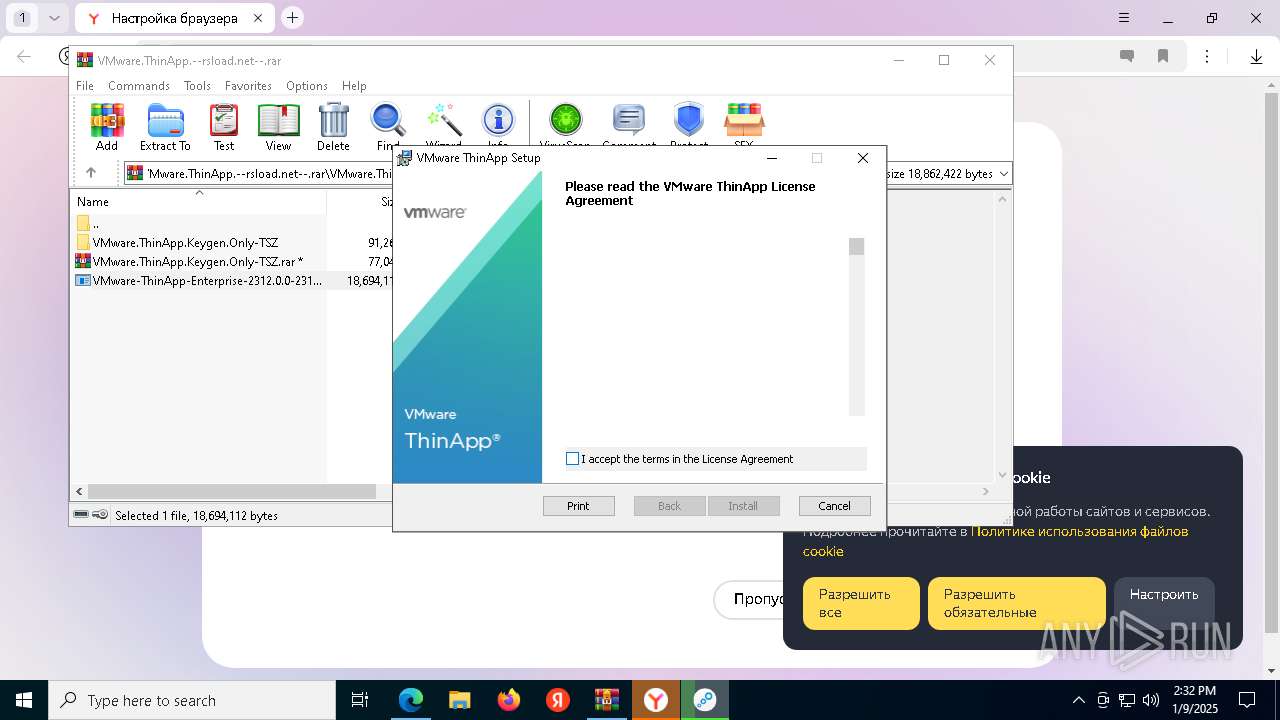Open Firefox from taskbar
Viewport: 1280px width, 720px height.
pos(509,700)
